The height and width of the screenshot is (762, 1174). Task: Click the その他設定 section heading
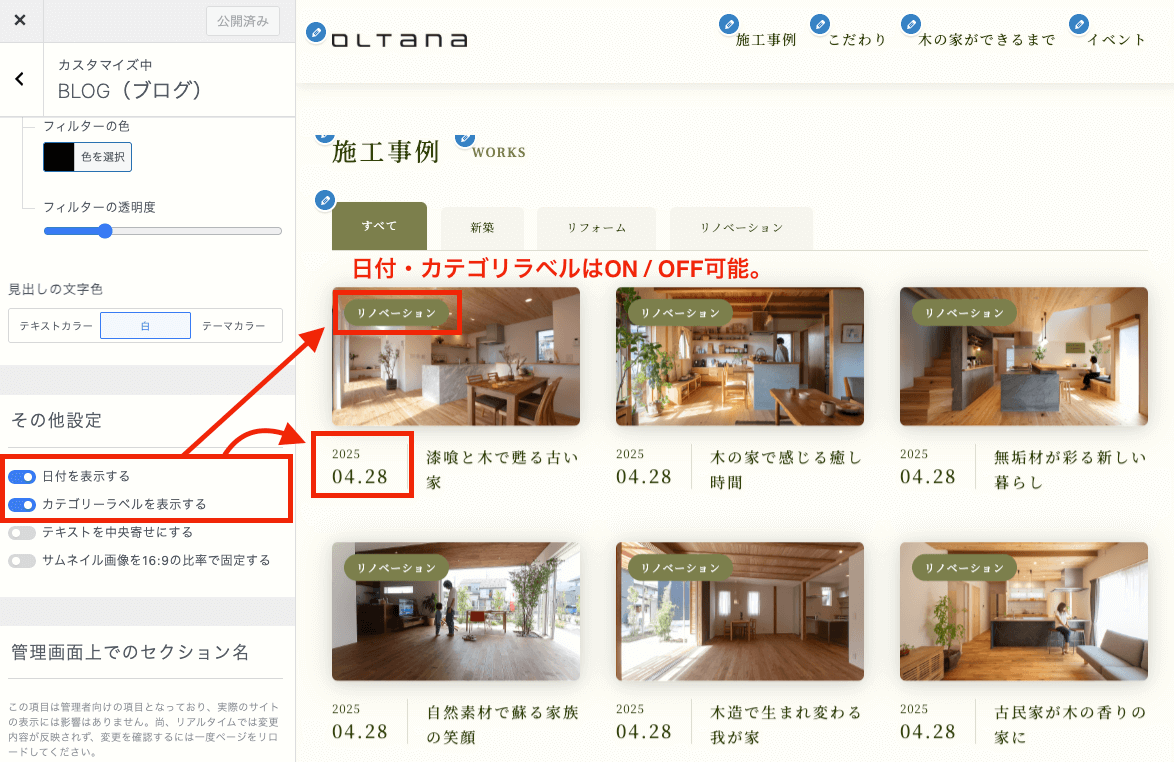click(56, 421)
